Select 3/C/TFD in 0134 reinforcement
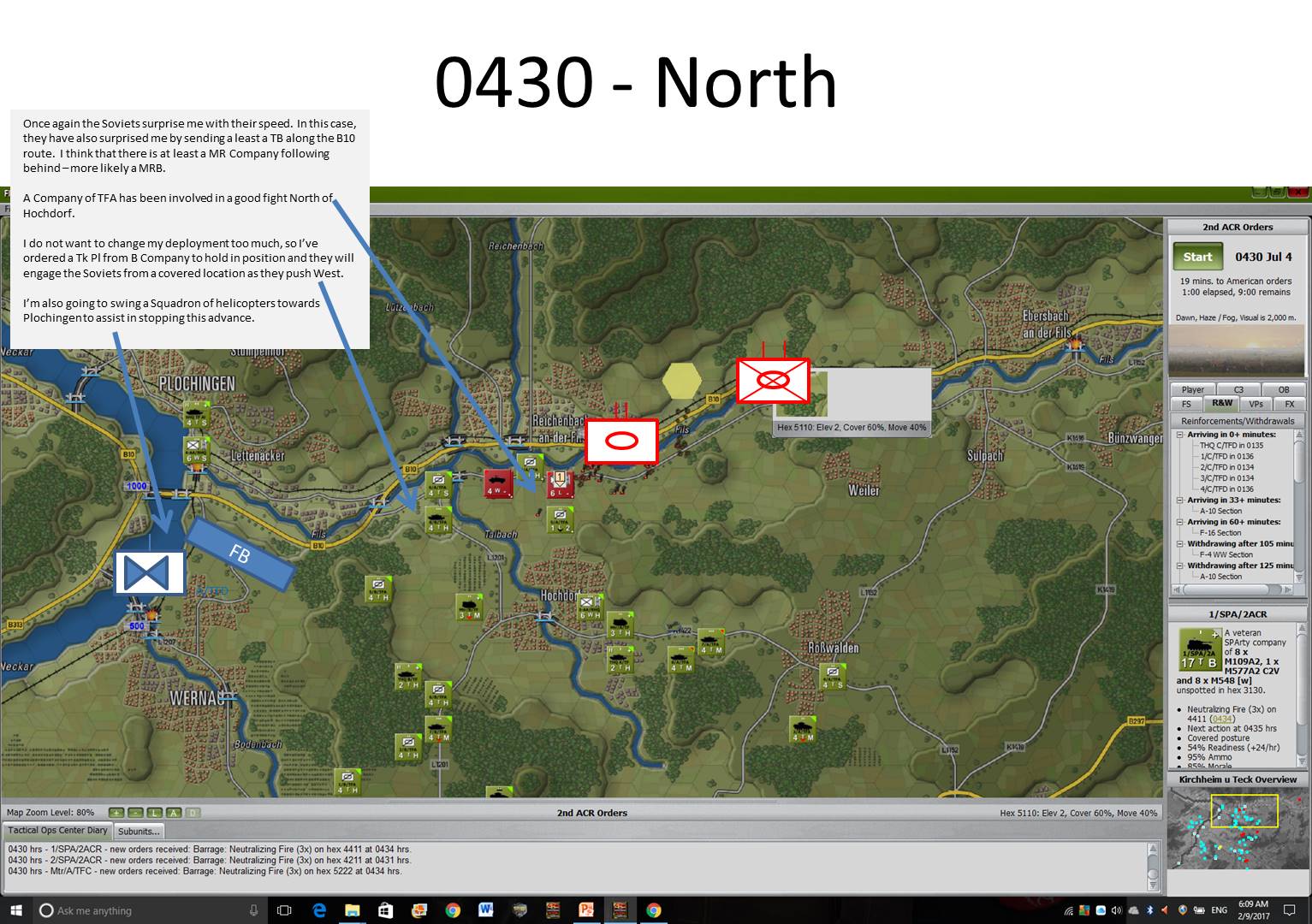1312x924 pixels. (1226, 478)
